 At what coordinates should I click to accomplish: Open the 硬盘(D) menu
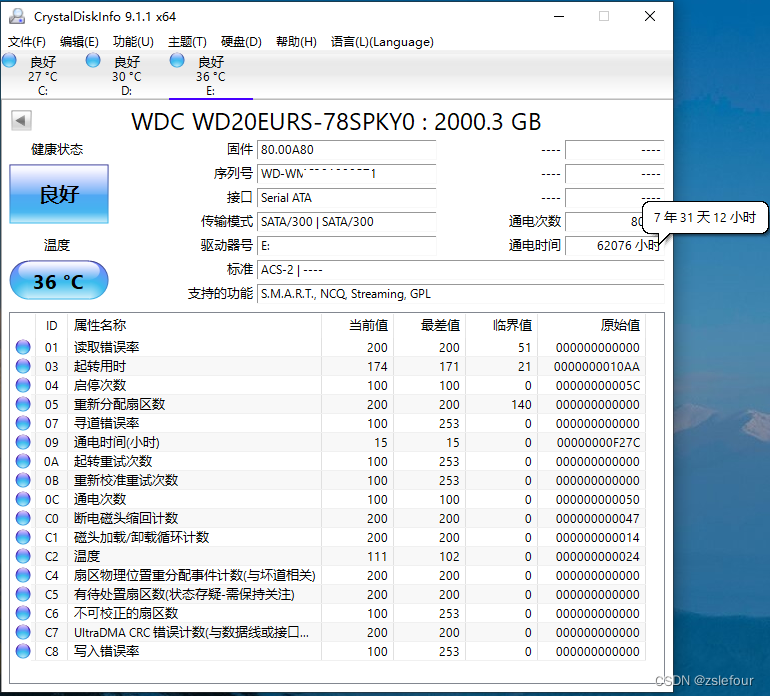[241, 42]
